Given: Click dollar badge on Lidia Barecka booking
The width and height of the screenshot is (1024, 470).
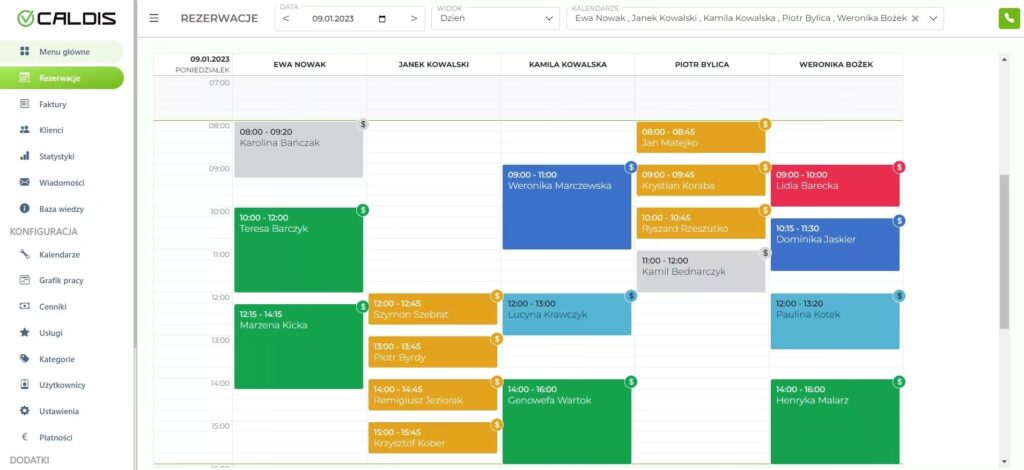Looking at the screenshot, I should (x=899, y=167).
